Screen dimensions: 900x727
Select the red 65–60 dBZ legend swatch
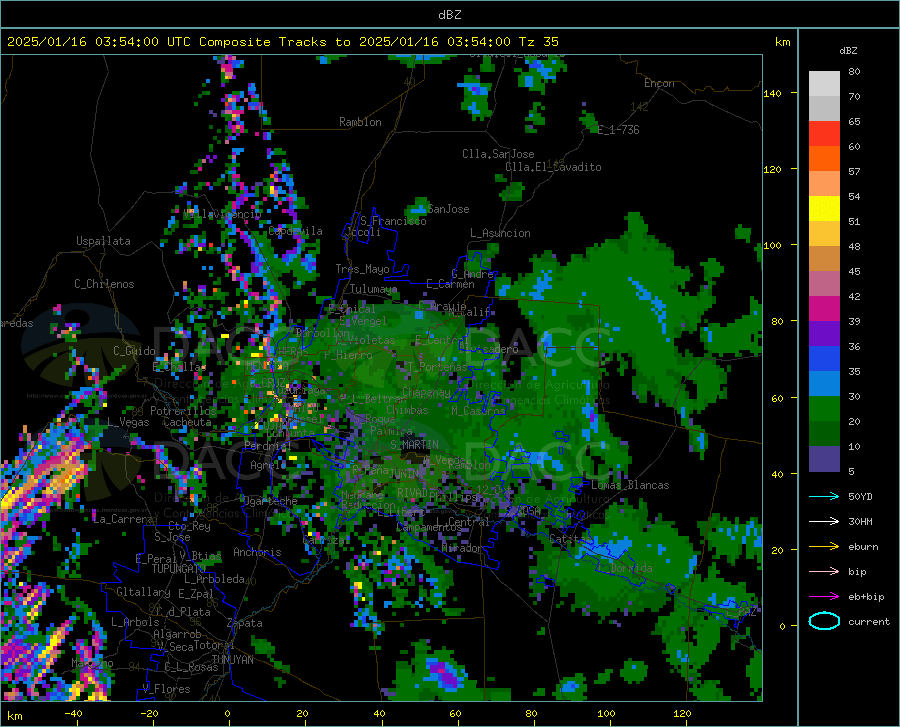pos(824,134)
